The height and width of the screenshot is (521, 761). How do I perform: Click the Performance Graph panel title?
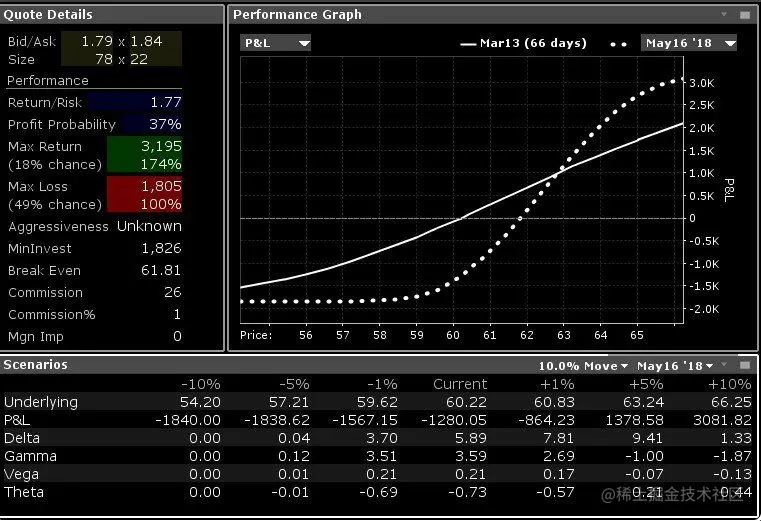(297, 15)
